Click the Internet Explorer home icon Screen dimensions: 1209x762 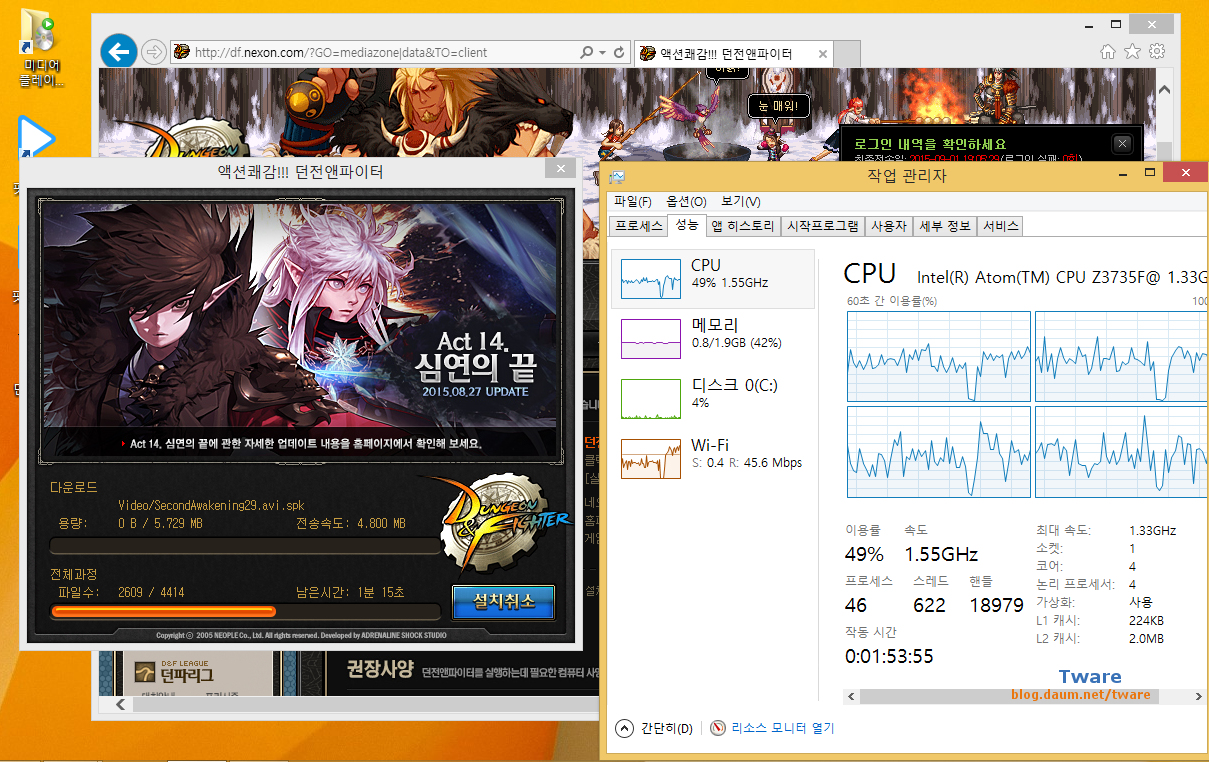click(1108, 51)
